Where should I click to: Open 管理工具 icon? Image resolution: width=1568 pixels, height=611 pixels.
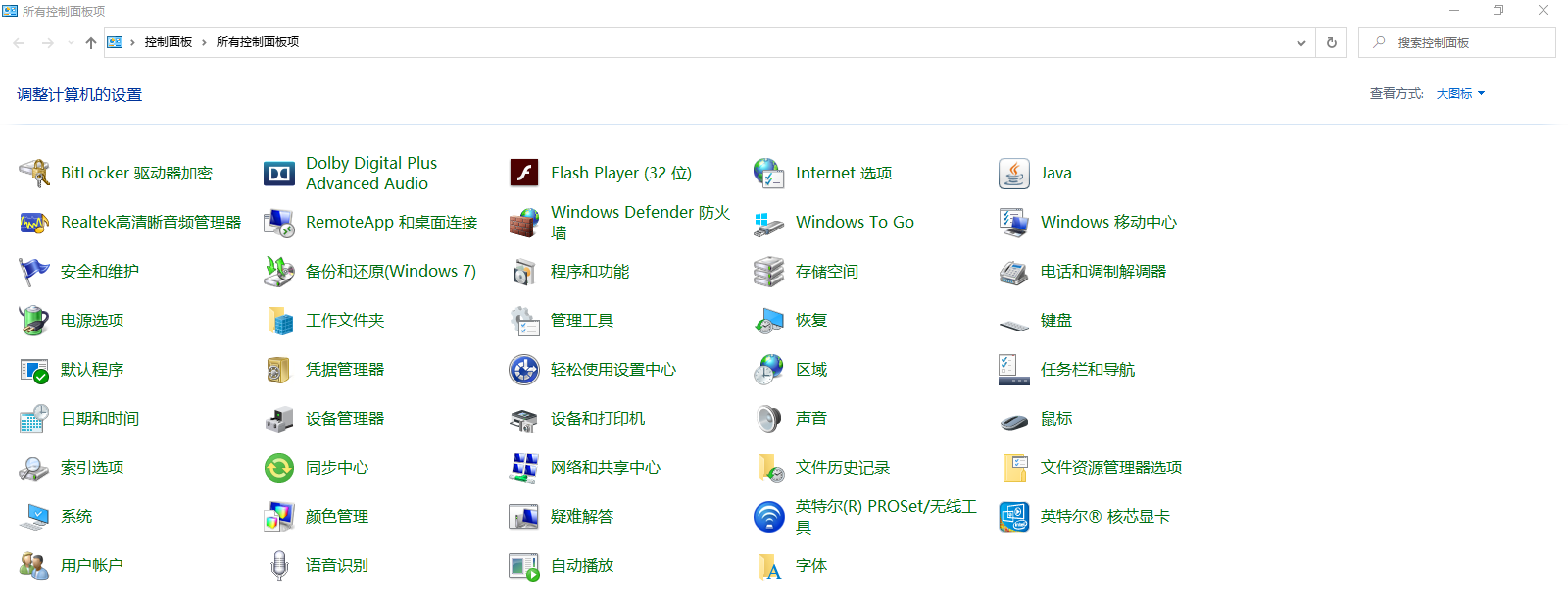pos(524,321)
